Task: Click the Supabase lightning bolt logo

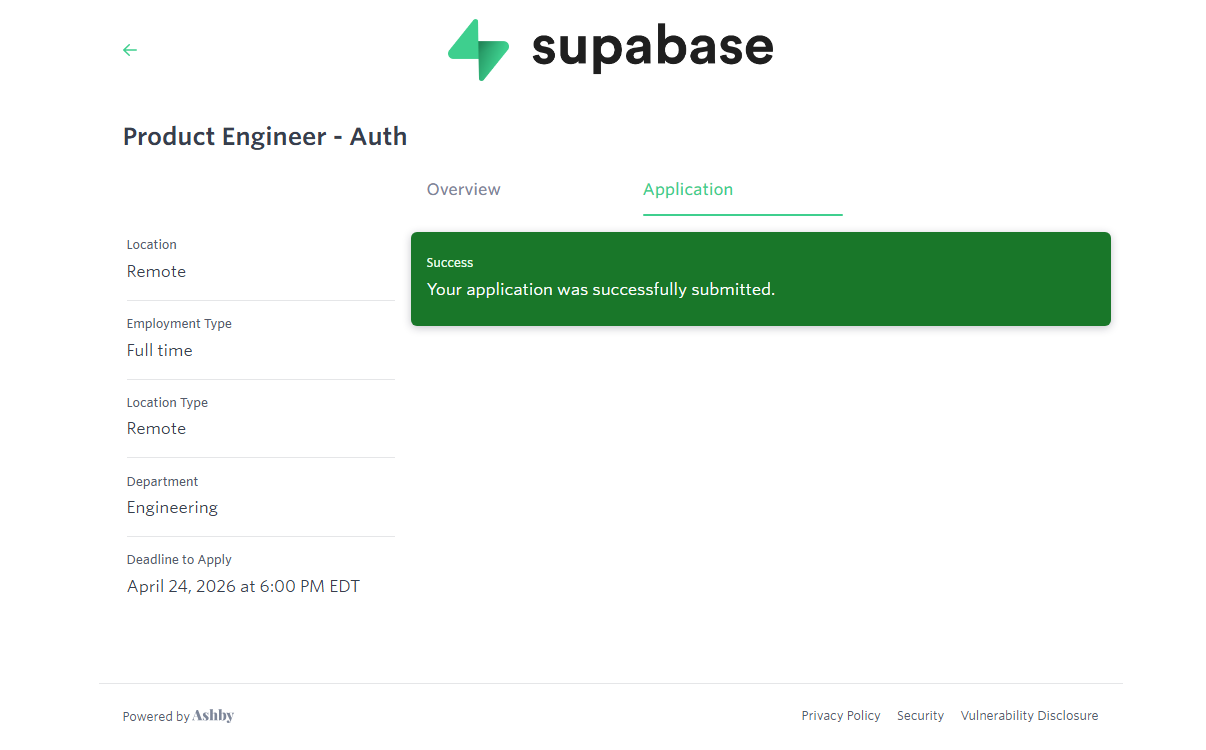Action: click(479, 50)
